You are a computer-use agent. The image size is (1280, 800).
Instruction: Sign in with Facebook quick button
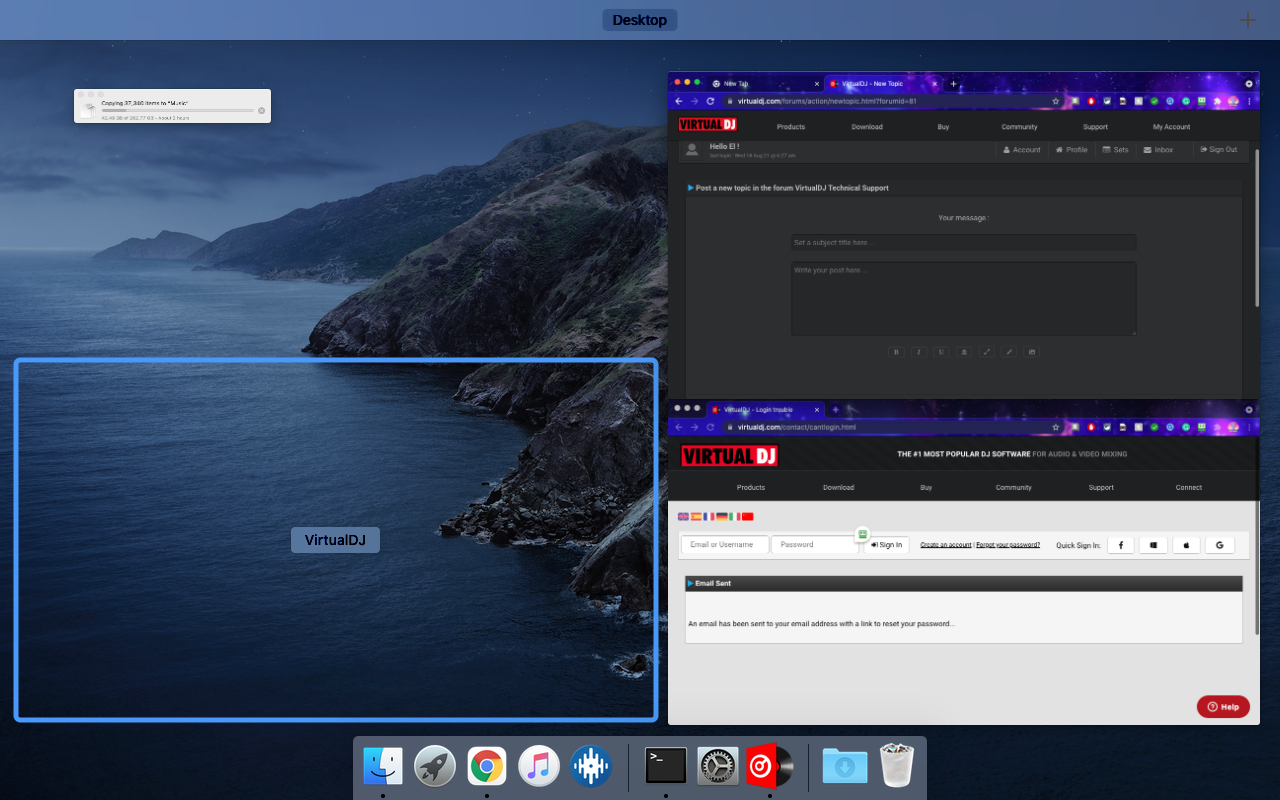pos(1120,545)
